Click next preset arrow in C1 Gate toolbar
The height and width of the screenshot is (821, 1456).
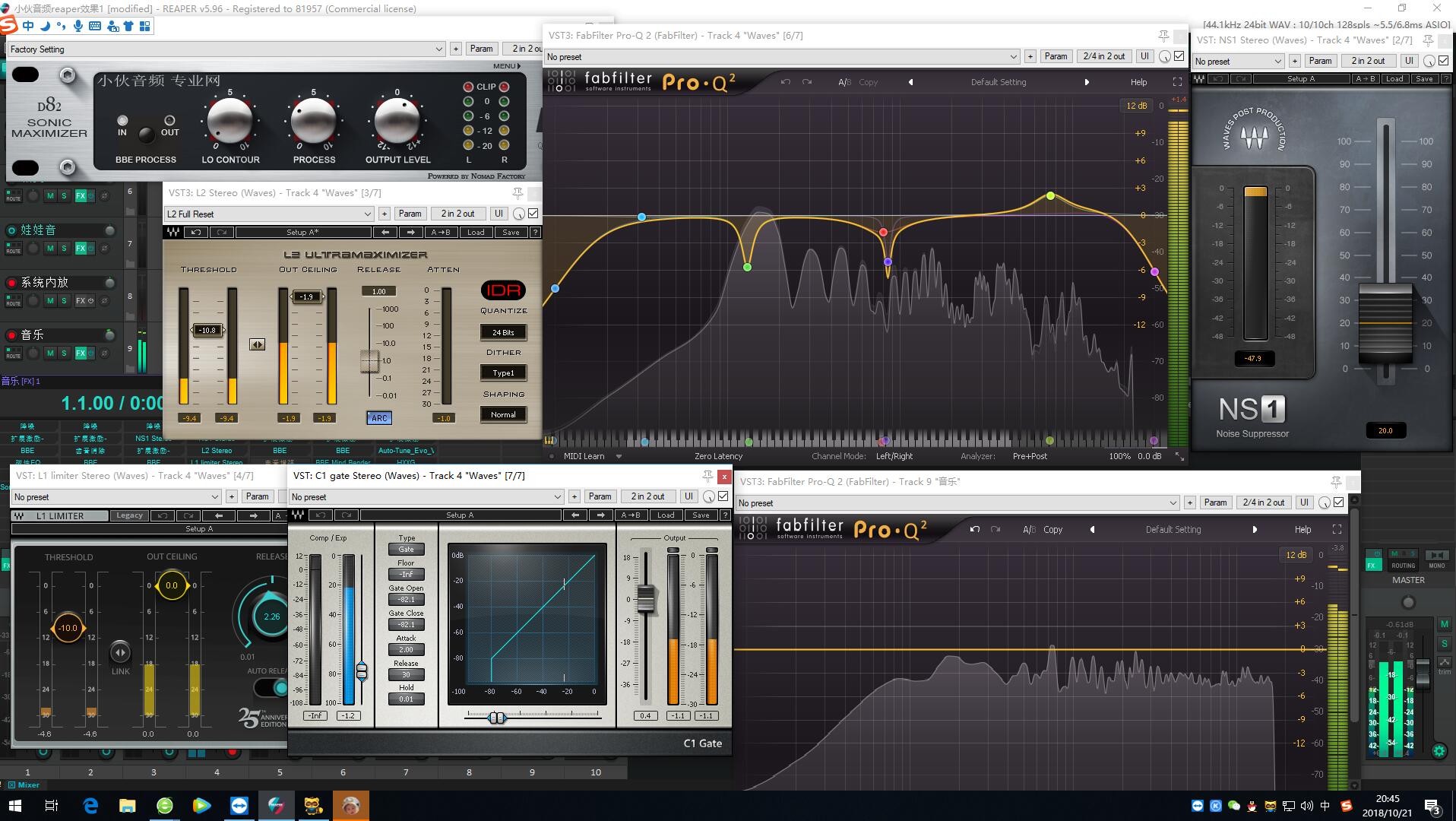tap(601, 515)
